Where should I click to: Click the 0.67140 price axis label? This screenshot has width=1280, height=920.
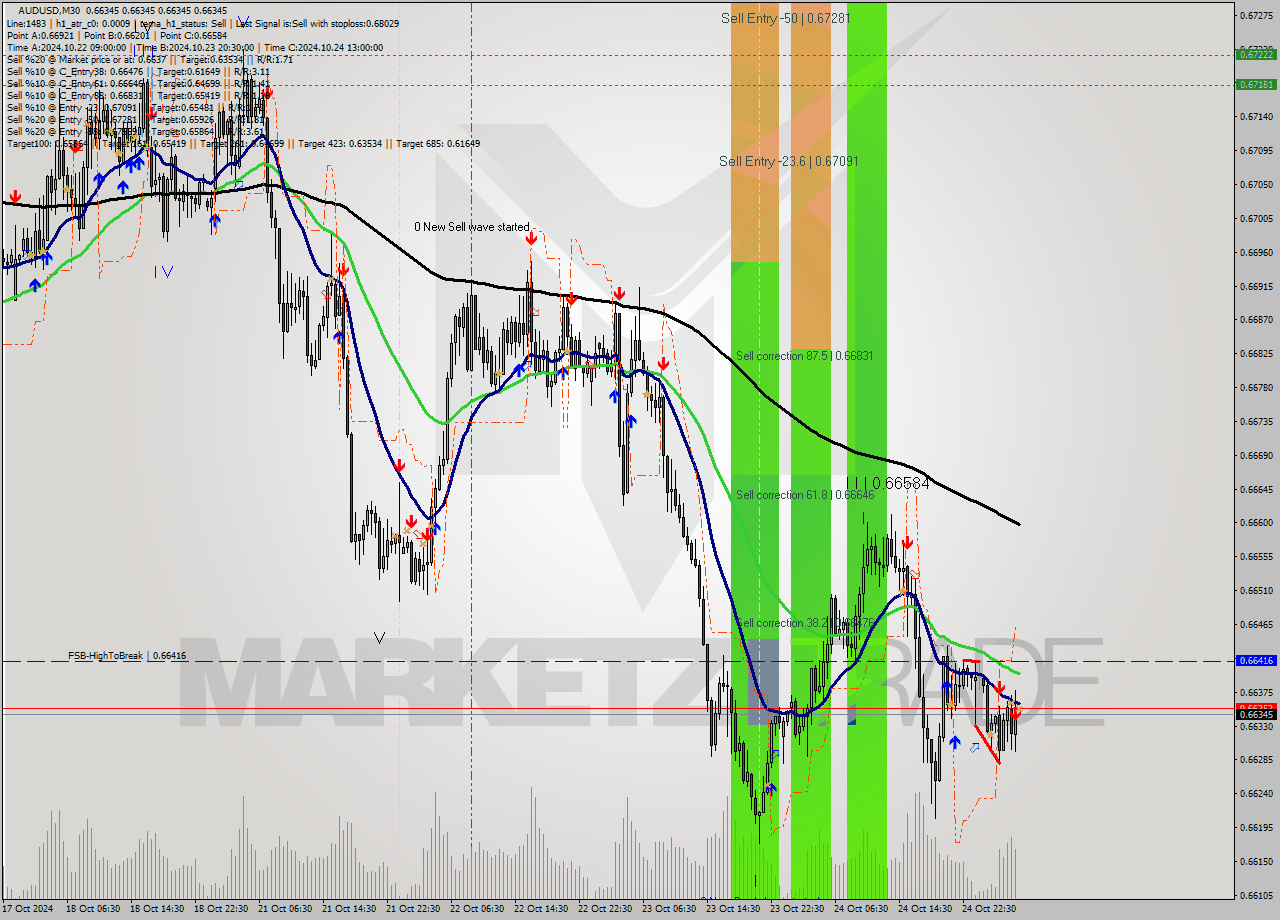[1256, 117]
